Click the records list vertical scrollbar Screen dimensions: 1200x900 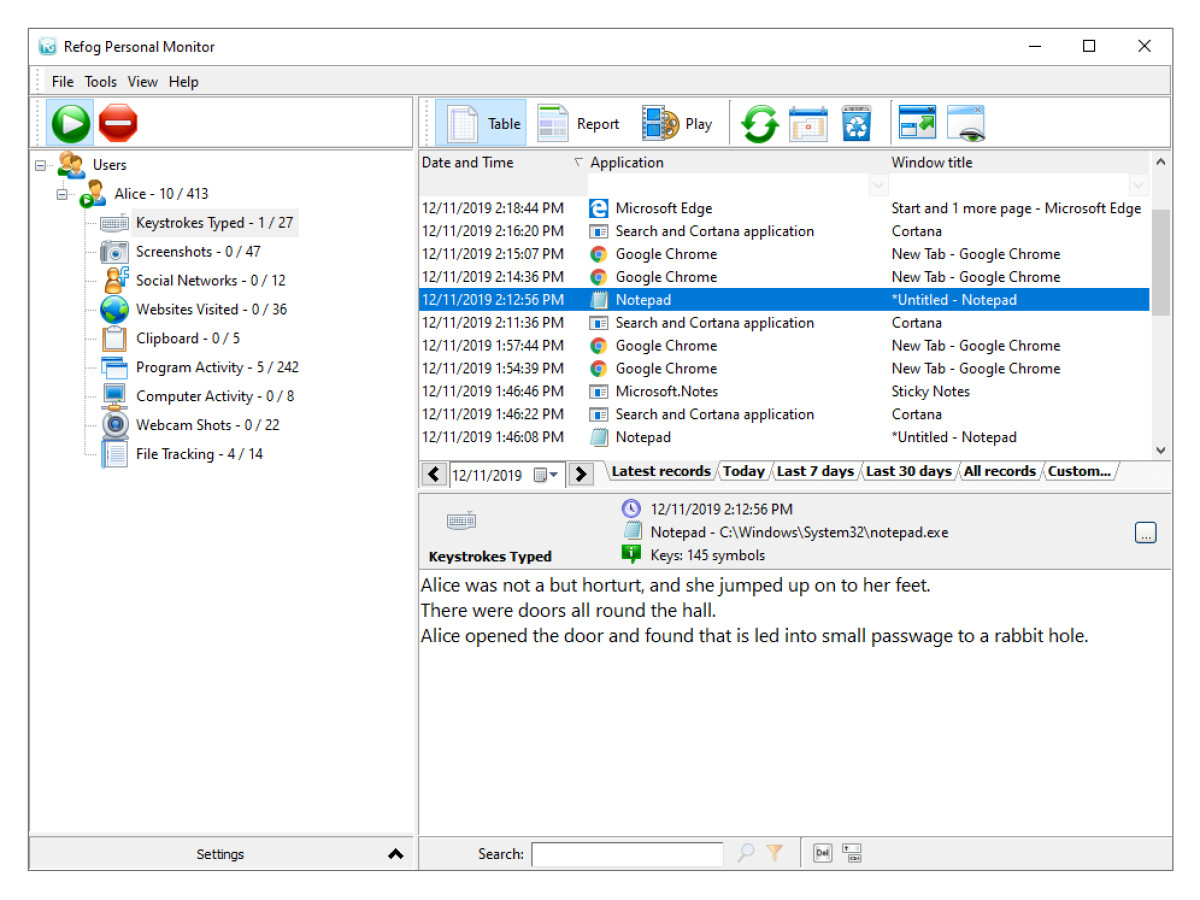(1160, 262)
